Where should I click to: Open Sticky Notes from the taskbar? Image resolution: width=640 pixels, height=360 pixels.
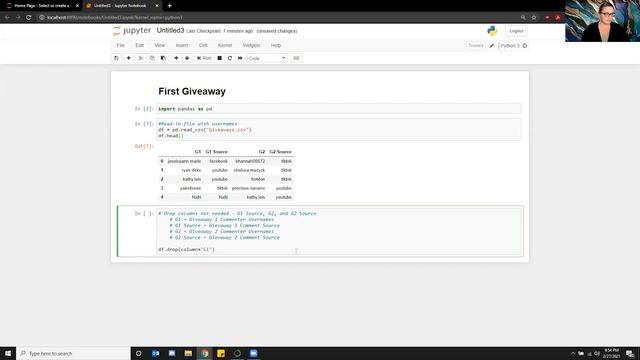tap(221, 353)
